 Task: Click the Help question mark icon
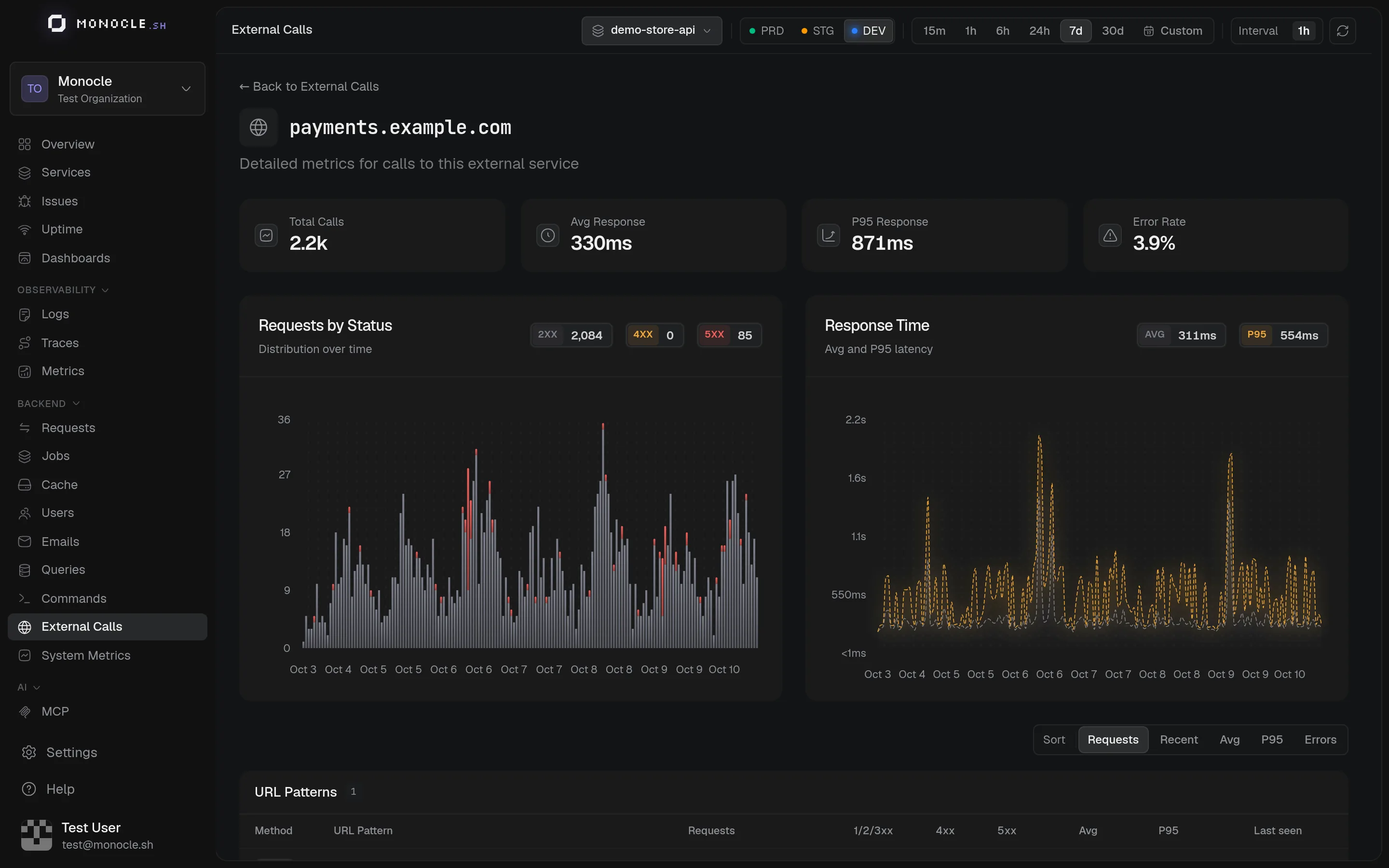[x=29, y=789]
